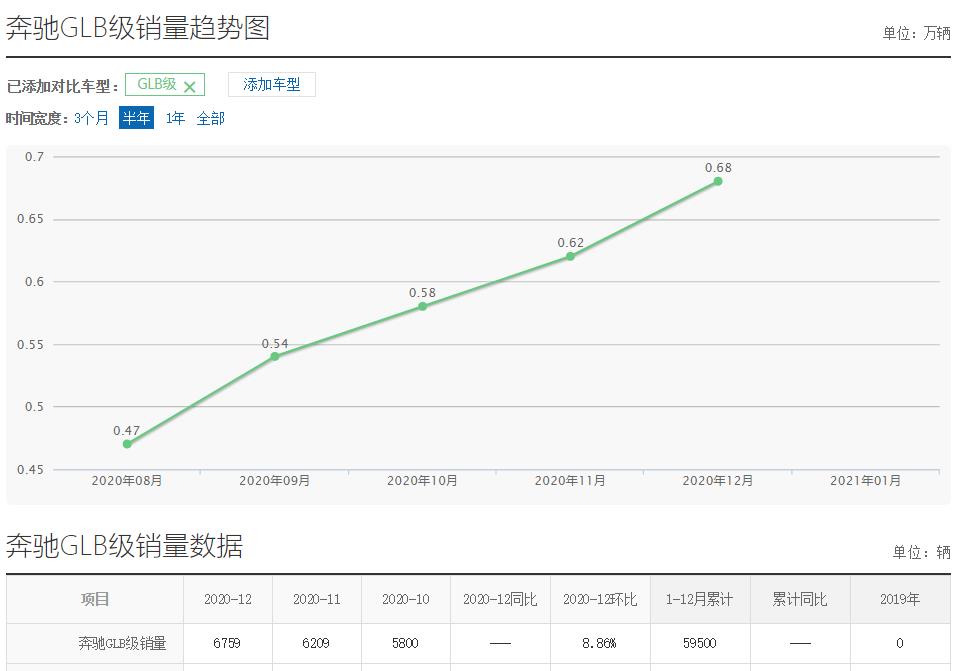Click the 2019年 column header
The height and width of the screenshot is (671, 956).
tap(900, 599)
